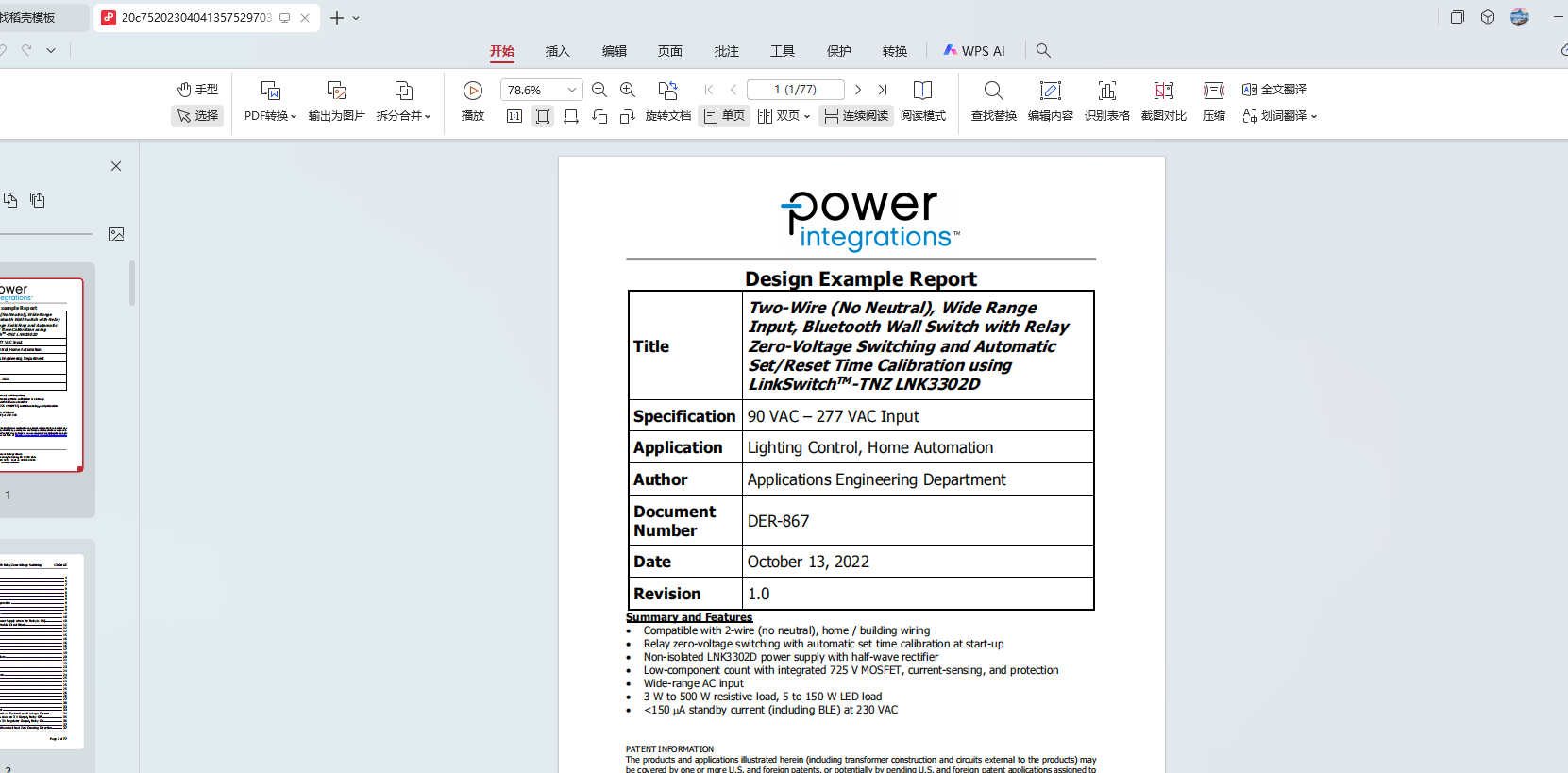Select page 2 thumbnail
The height and width of the screenshot is (773, 1568).
pyautogui.click(x=42, y=651)
